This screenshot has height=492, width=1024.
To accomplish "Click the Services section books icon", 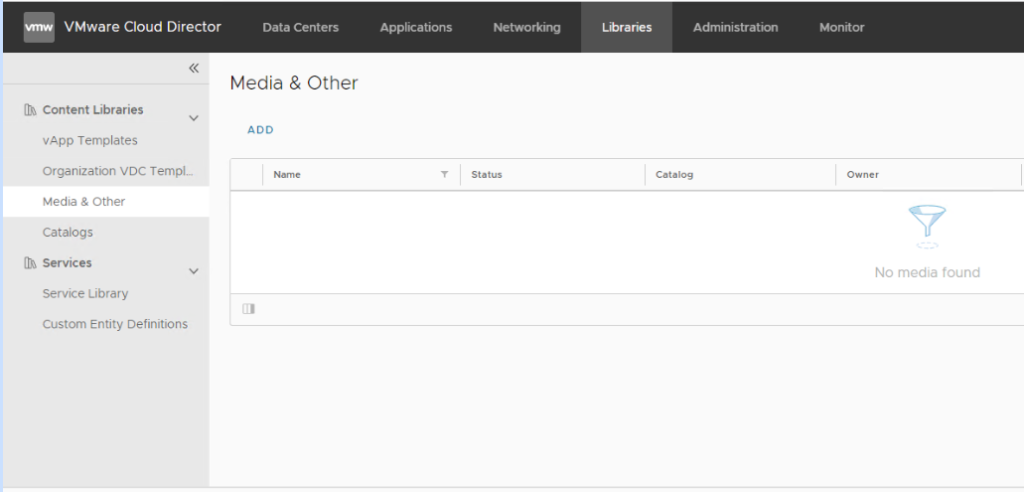I will pos(30,263).
